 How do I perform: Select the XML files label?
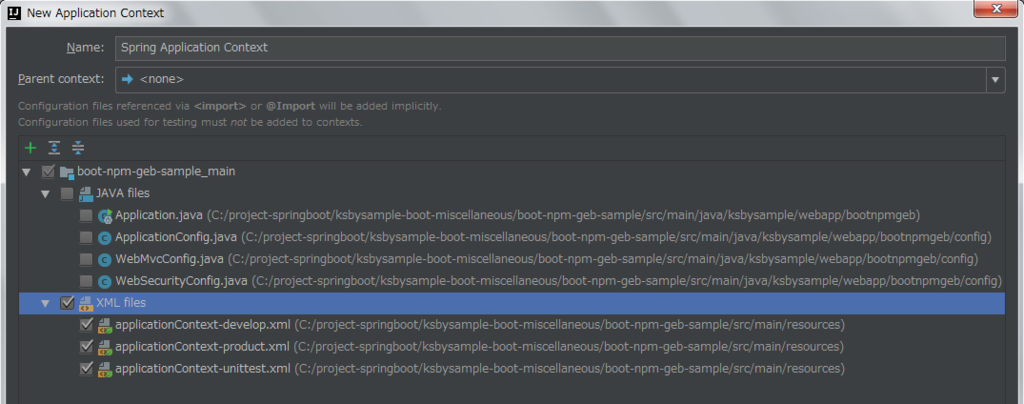(121, 303)
